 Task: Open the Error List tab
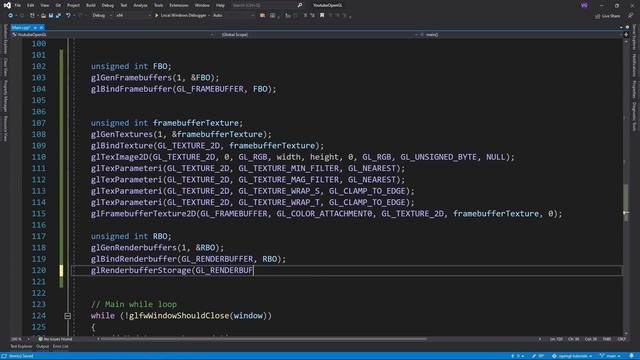coord(60,347)
